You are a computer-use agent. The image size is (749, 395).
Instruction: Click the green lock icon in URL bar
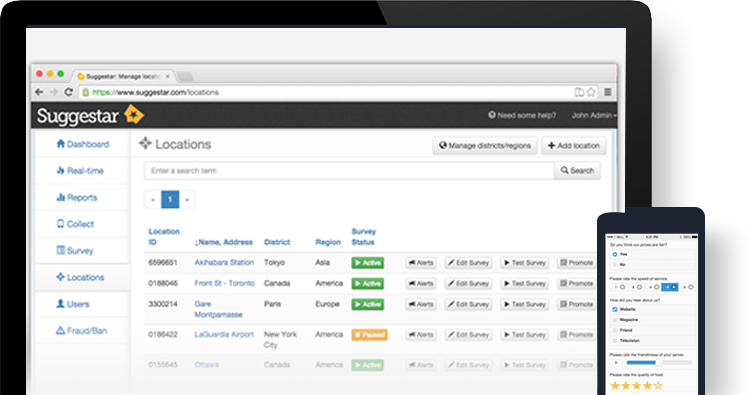click(x=86, y=92)
